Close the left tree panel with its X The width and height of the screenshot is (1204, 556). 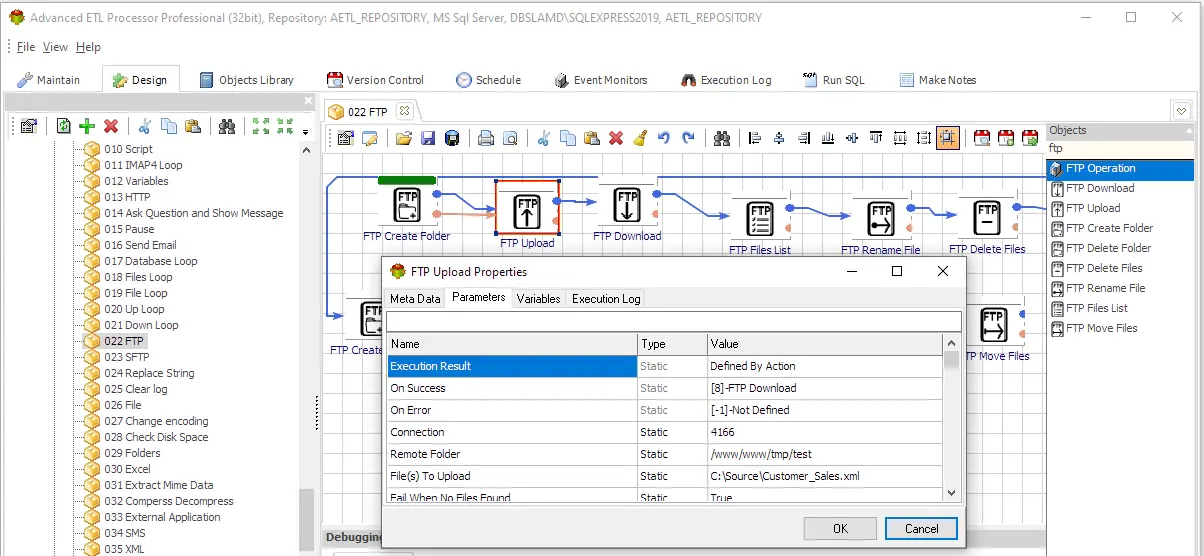(x=309, y=101)
